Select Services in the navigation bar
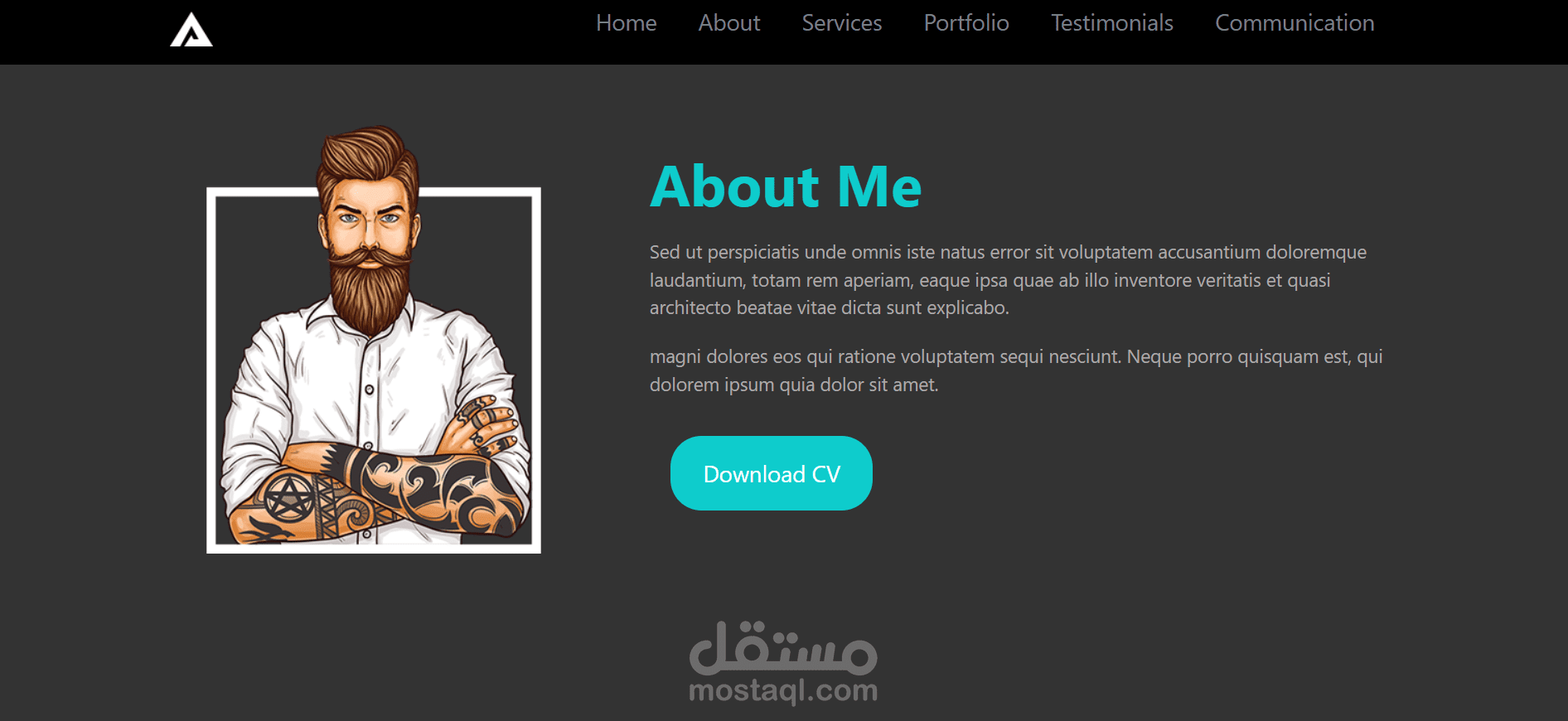Viewport: 1568px width, 721px height. pyautogui.click(x=842, y=23)
